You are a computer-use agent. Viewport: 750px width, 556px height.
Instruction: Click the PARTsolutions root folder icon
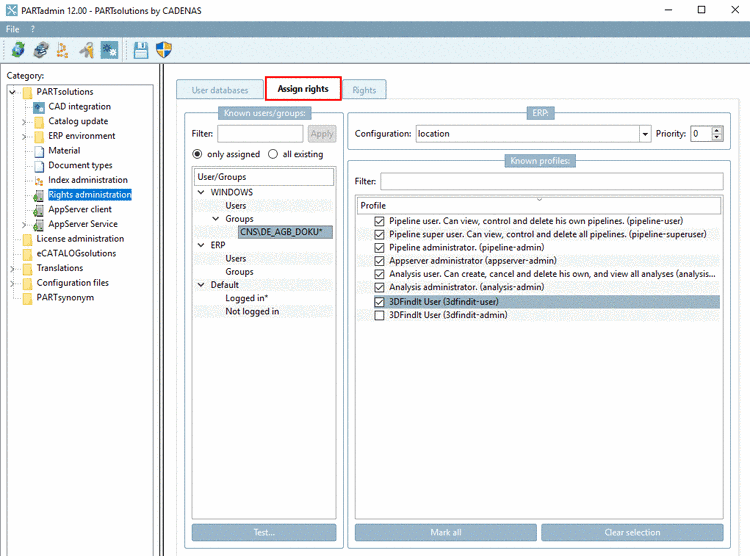click(x=28, y=92)
